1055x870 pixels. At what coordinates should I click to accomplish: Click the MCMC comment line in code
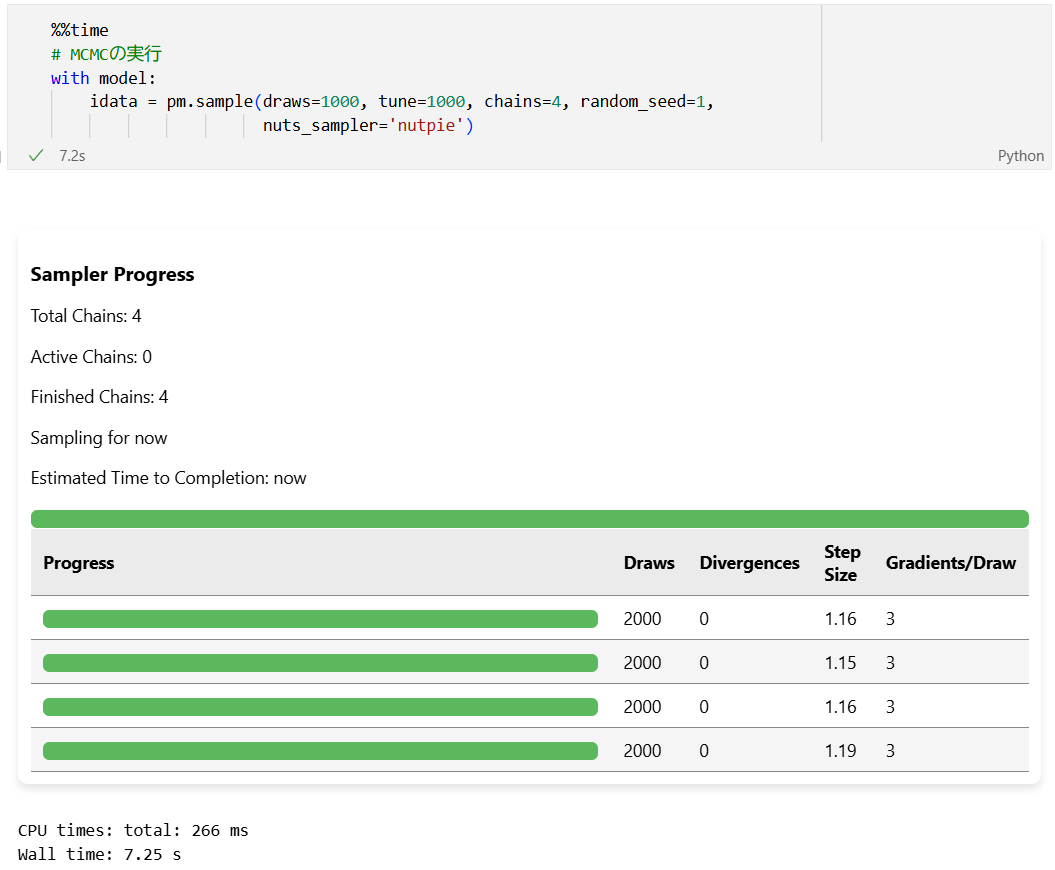click(x=106, y=54)
